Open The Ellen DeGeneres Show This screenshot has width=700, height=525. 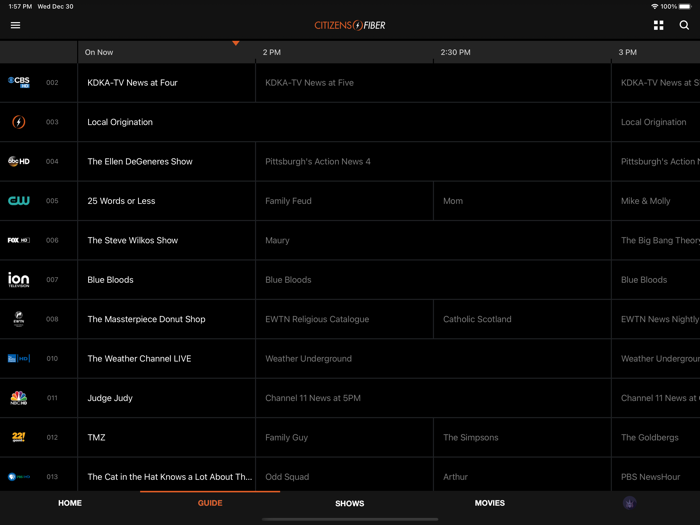tap(167, 161)
